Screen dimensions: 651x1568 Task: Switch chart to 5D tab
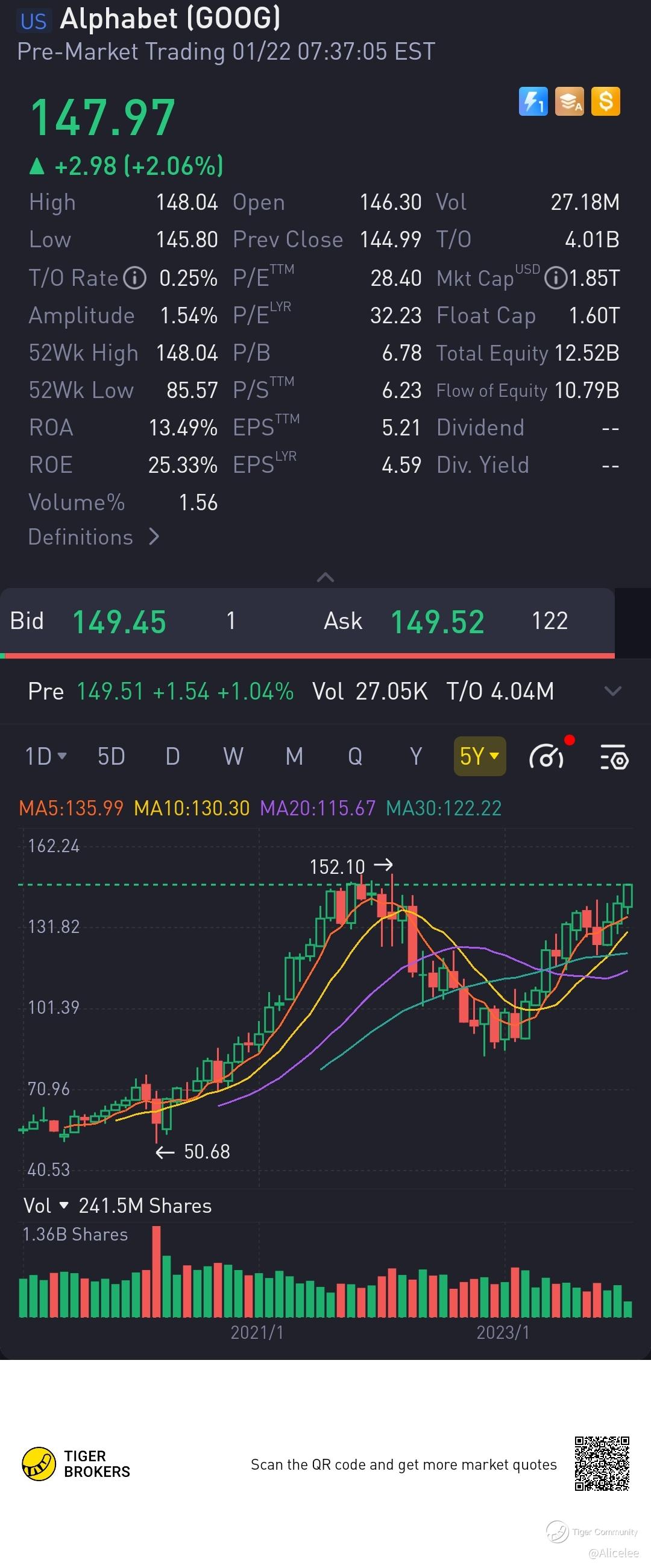tap(112, 757)
